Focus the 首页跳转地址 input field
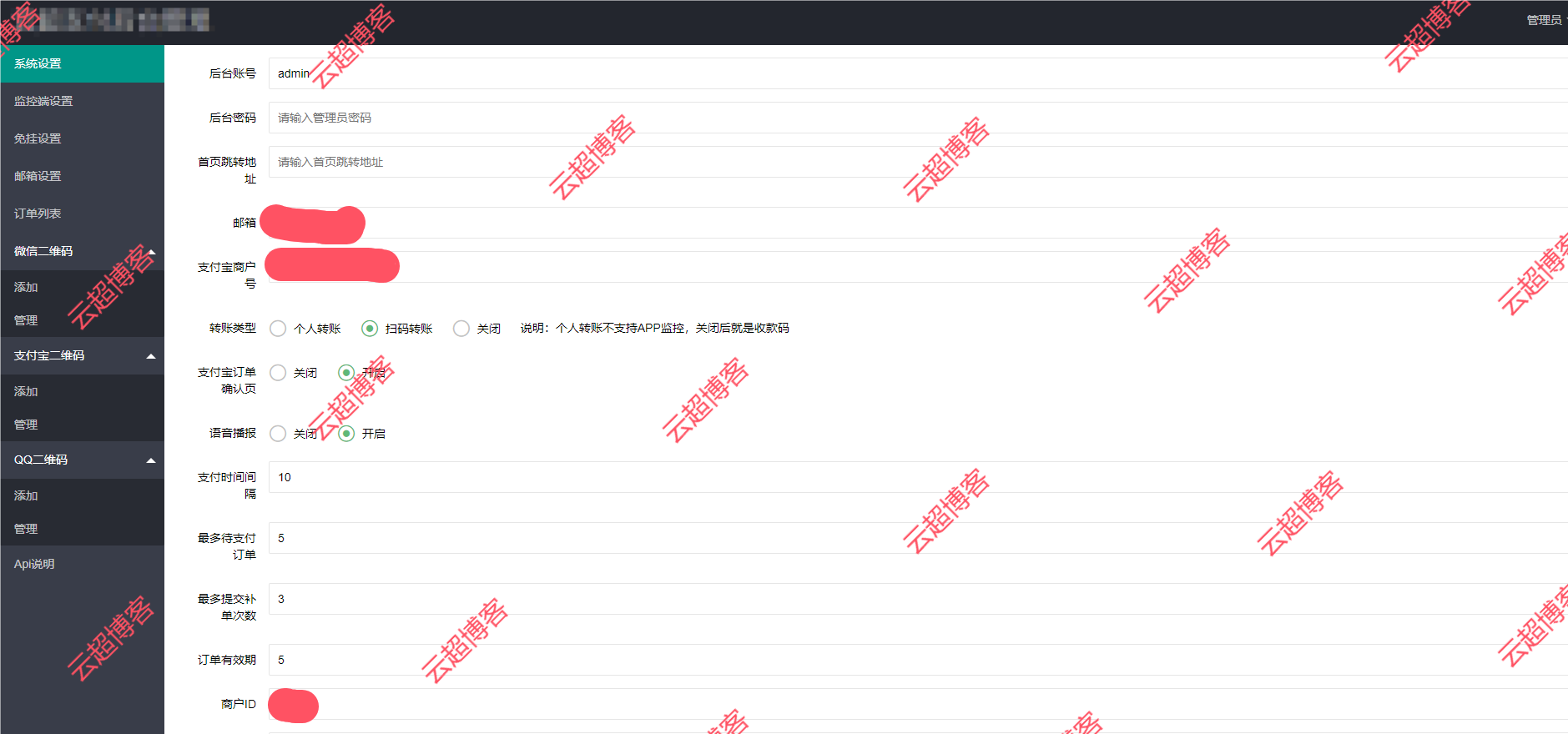 point(918,162)
